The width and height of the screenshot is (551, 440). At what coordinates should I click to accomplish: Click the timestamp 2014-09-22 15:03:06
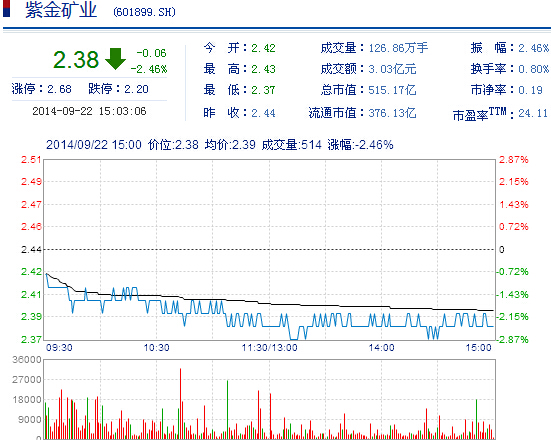tap(89, 111)
